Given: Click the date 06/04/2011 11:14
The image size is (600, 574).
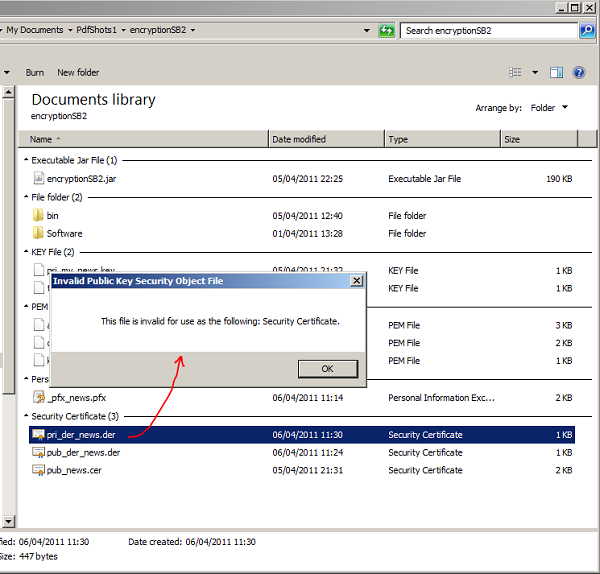Looking at the screenshot, I should 308,398.
